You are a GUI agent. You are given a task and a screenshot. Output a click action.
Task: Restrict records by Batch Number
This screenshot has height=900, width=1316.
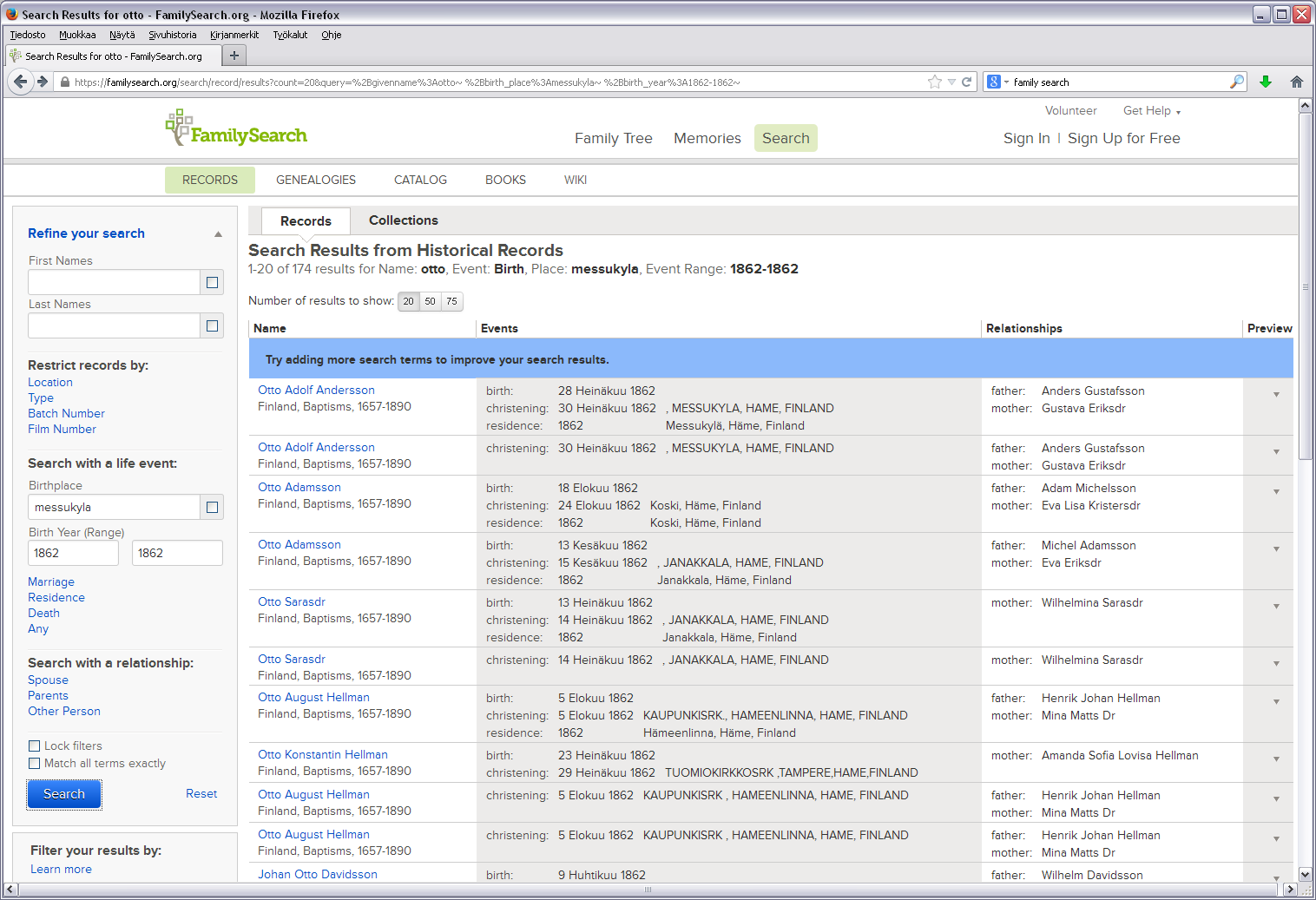click(66, 414)
